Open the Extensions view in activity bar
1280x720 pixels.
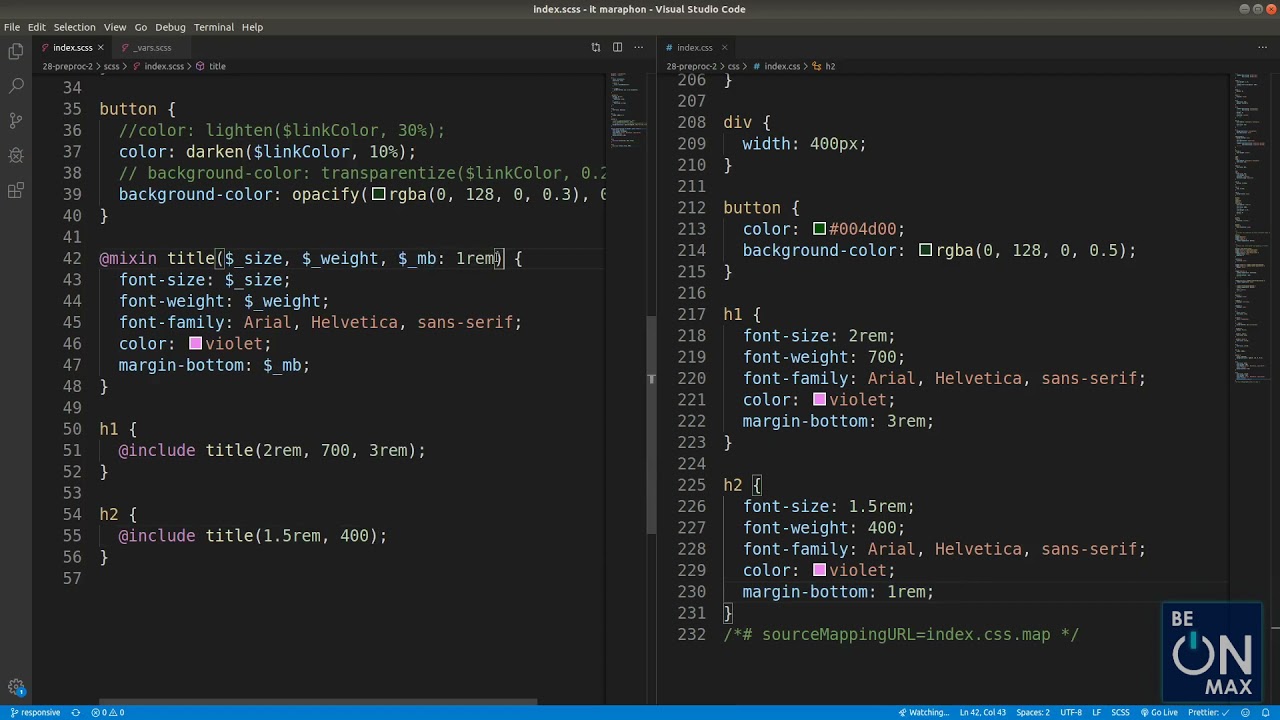coord(16,191)
